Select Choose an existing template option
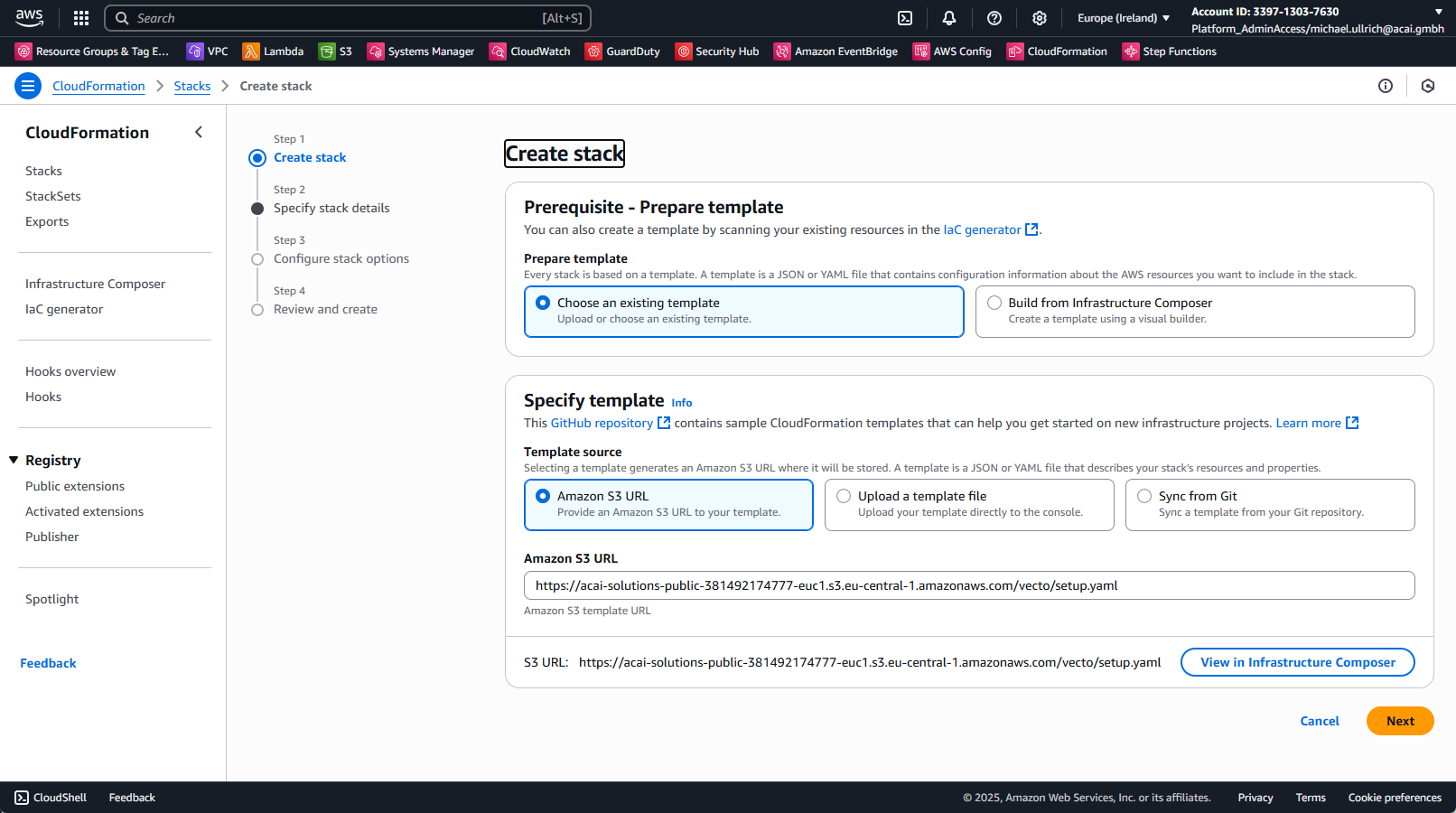 pos(744,312)
